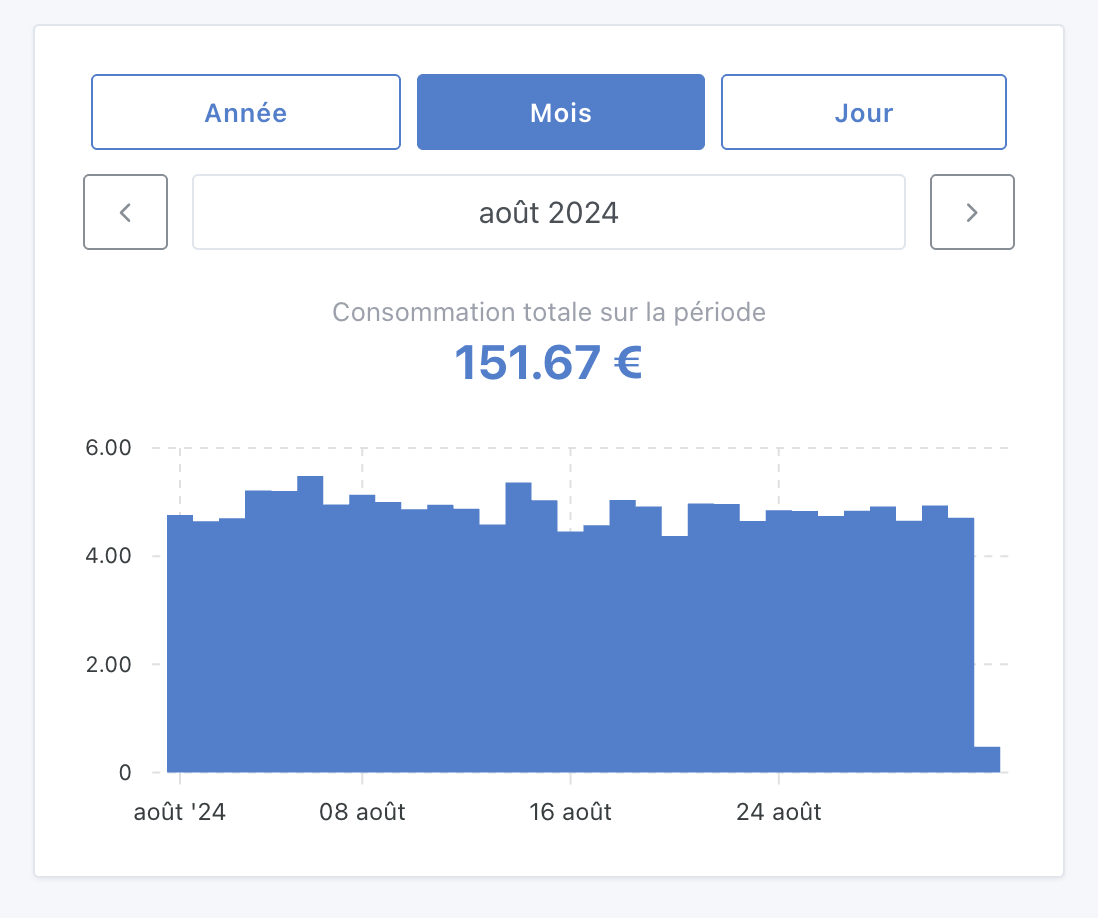
Task: Click the 08 août axis label
Action: click(x=360, y=812)
